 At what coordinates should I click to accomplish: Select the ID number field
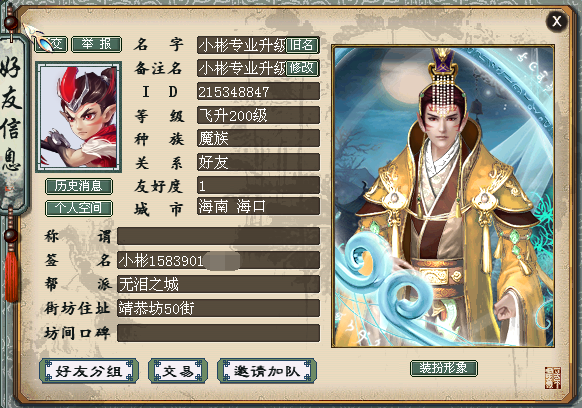click(x=258, y=92)
